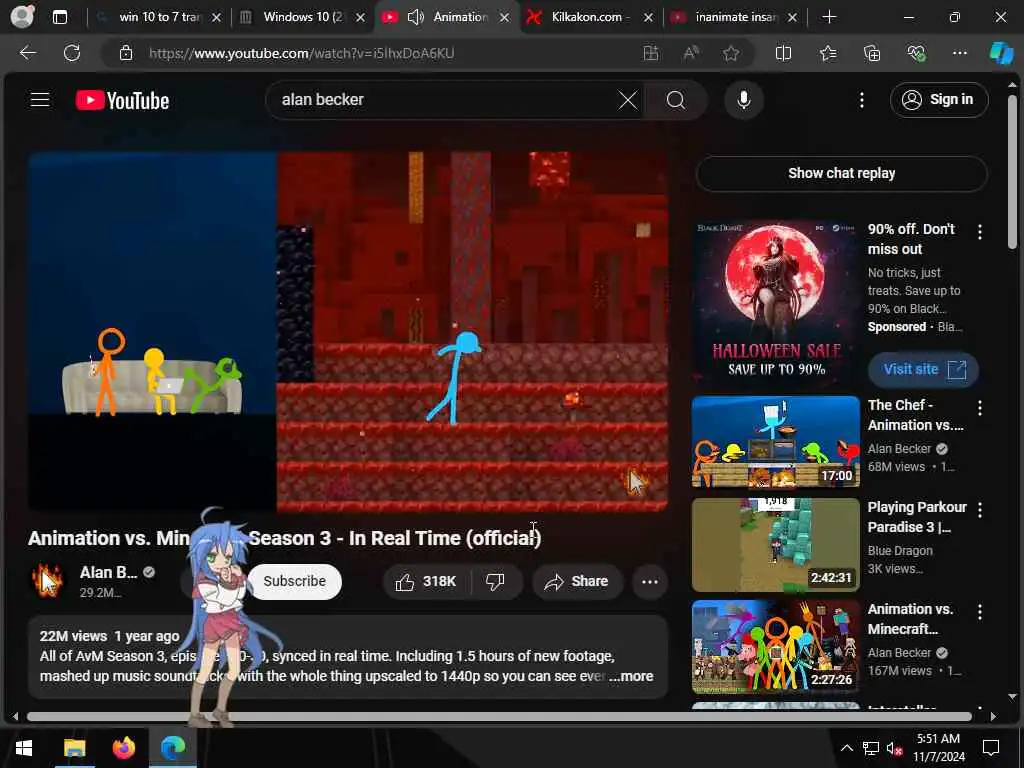1024x768 pixels.
Task: Open options for 'The Chef' video
Action: pyautogui.click(x=980, y=408)
